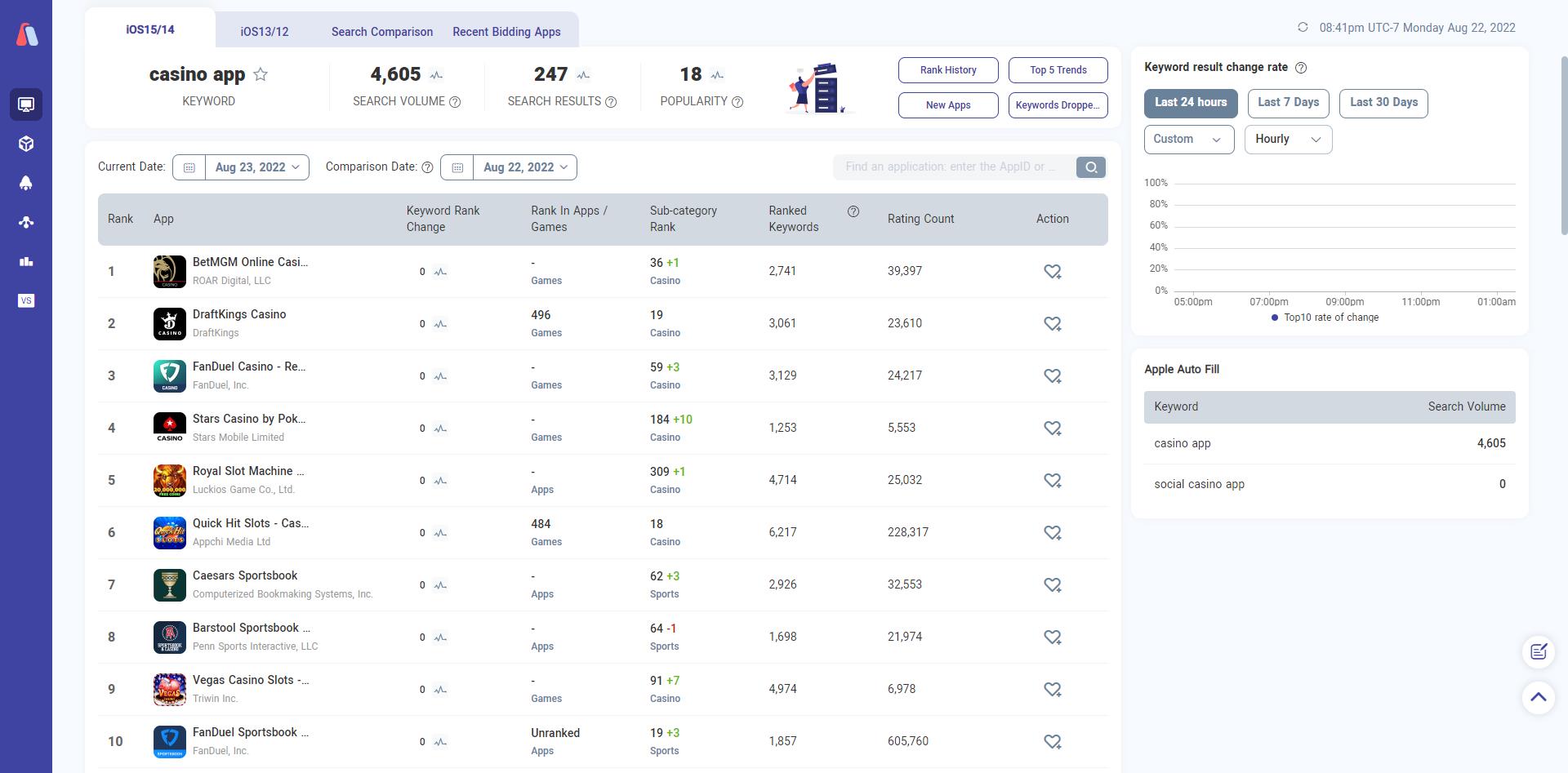Open Stars Casino by PokerStars link
This screenshot has height=773, width=1568.
click(249, 420)
